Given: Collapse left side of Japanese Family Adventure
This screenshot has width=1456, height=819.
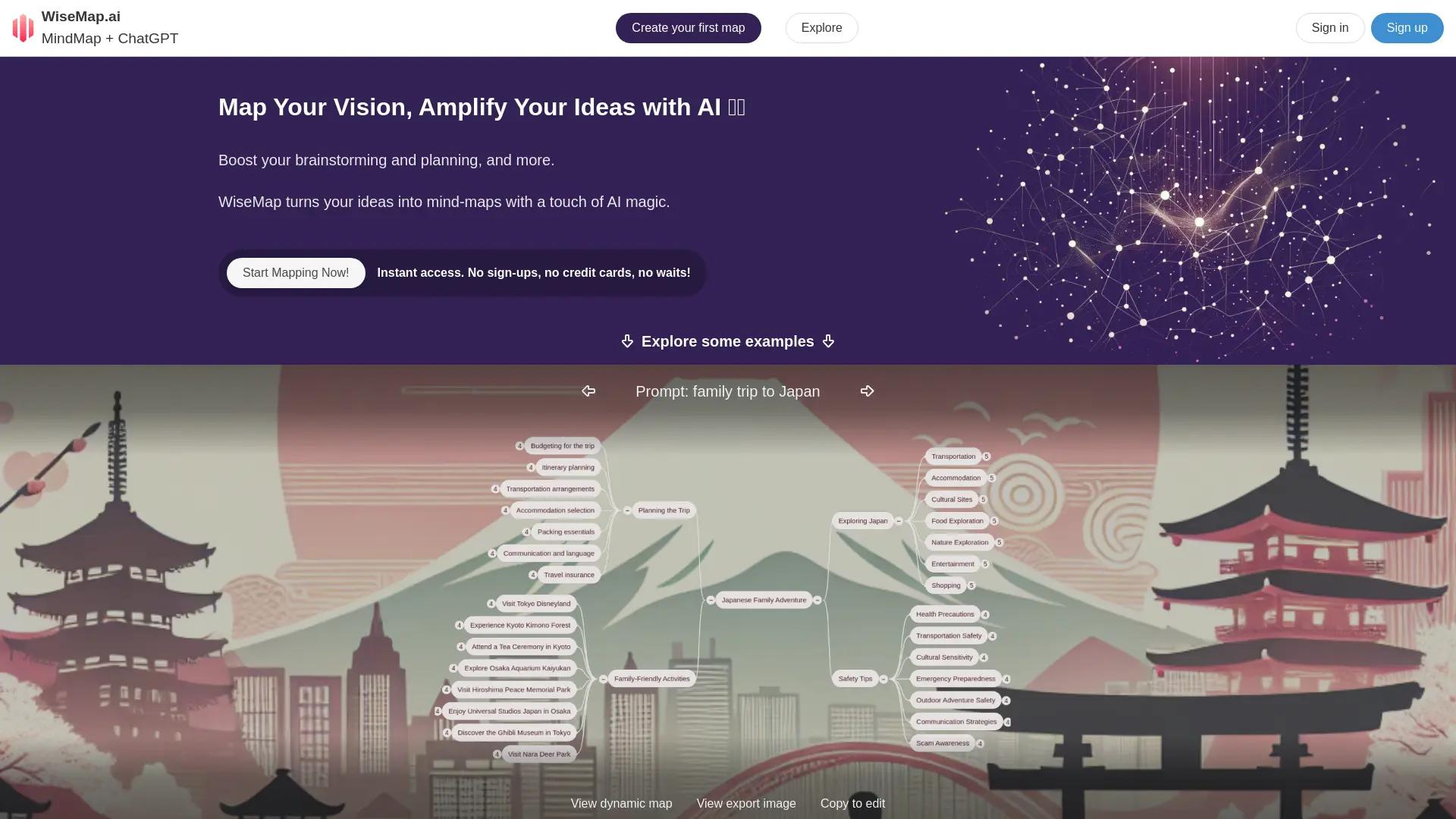Looking at the screenshot, I should [711, 600].
